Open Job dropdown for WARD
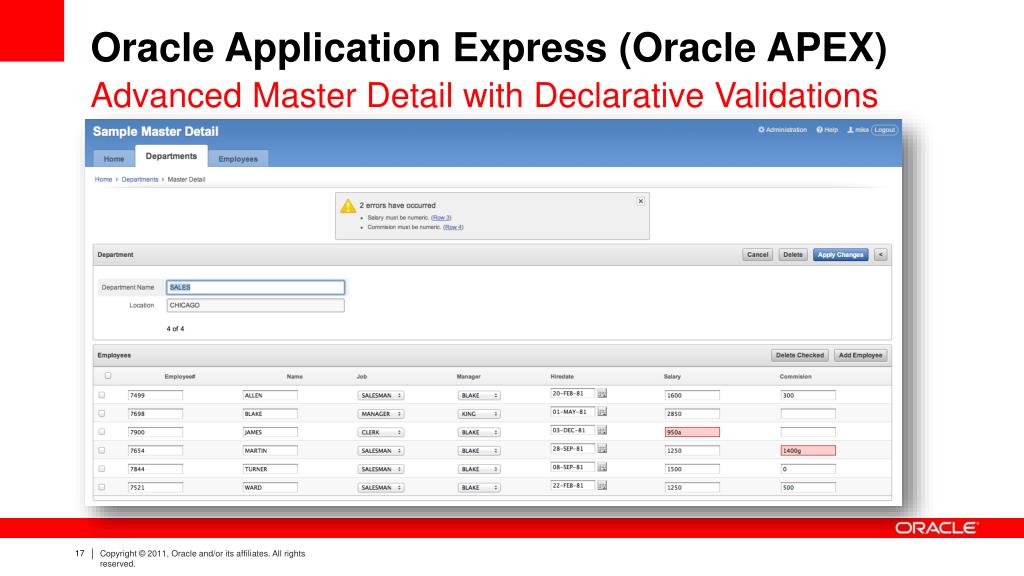 click(381, 488)
